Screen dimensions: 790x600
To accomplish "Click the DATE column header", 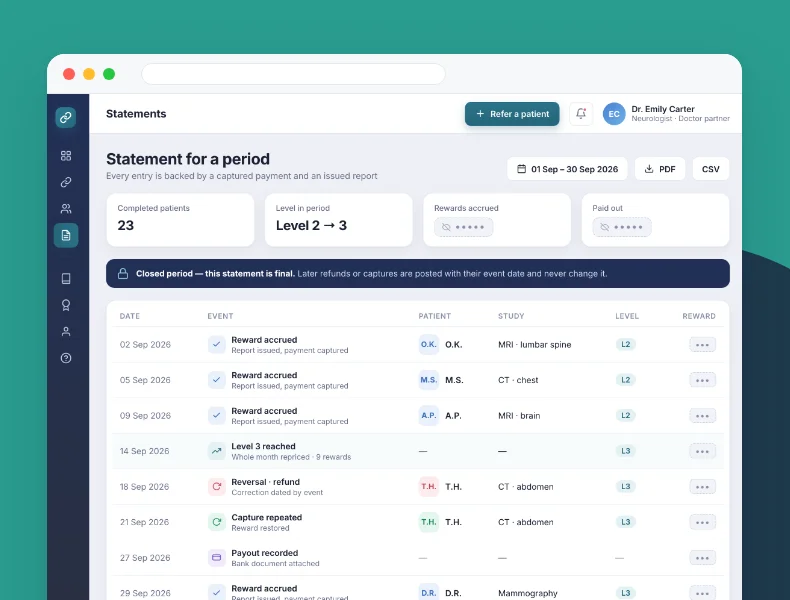I will 129,316.
